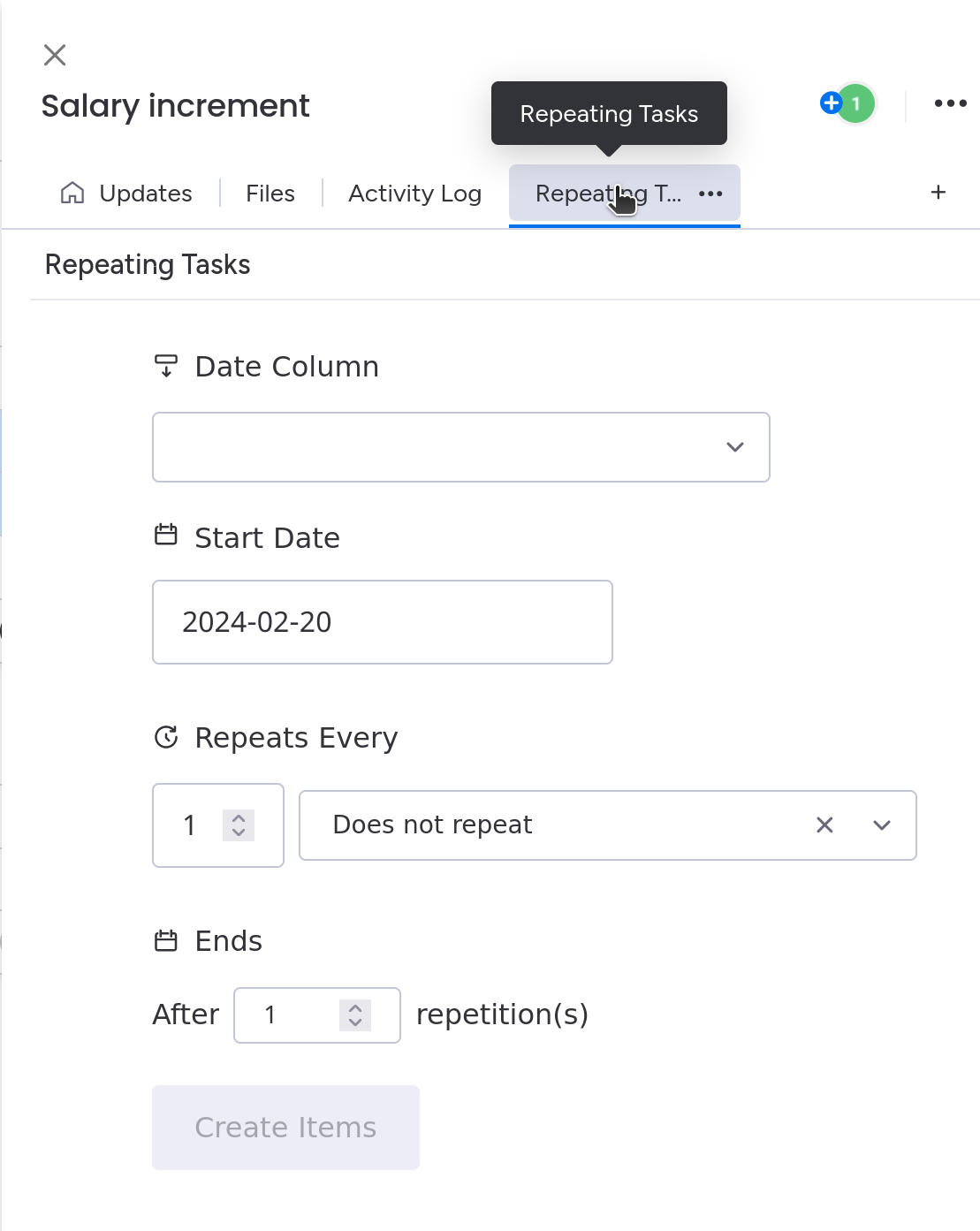The height and width of the screenshot is (1231, 980).
Task: Switch to the Files tab
Action: (270, 194)
